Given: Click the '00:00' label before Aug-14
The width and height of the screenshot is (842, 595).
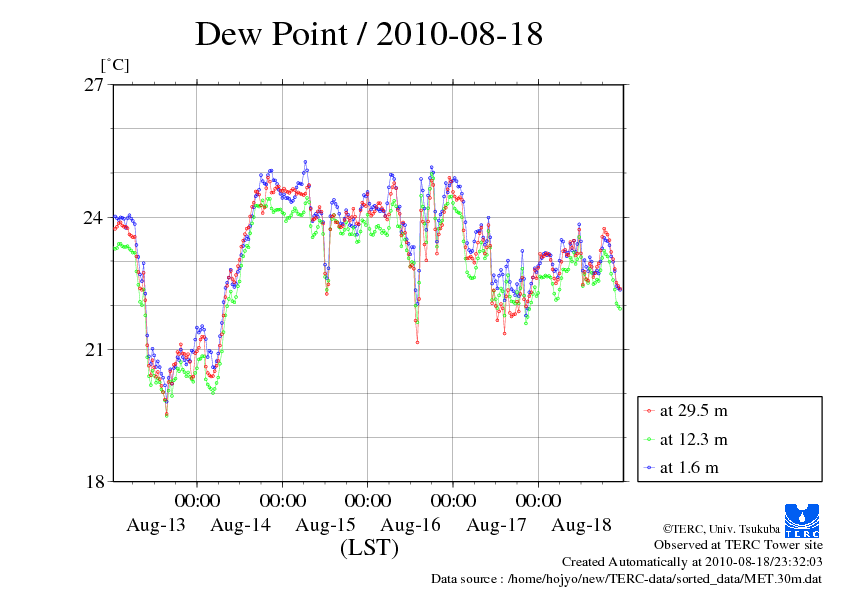Looking at the screenshot, I should coord(197,500).
